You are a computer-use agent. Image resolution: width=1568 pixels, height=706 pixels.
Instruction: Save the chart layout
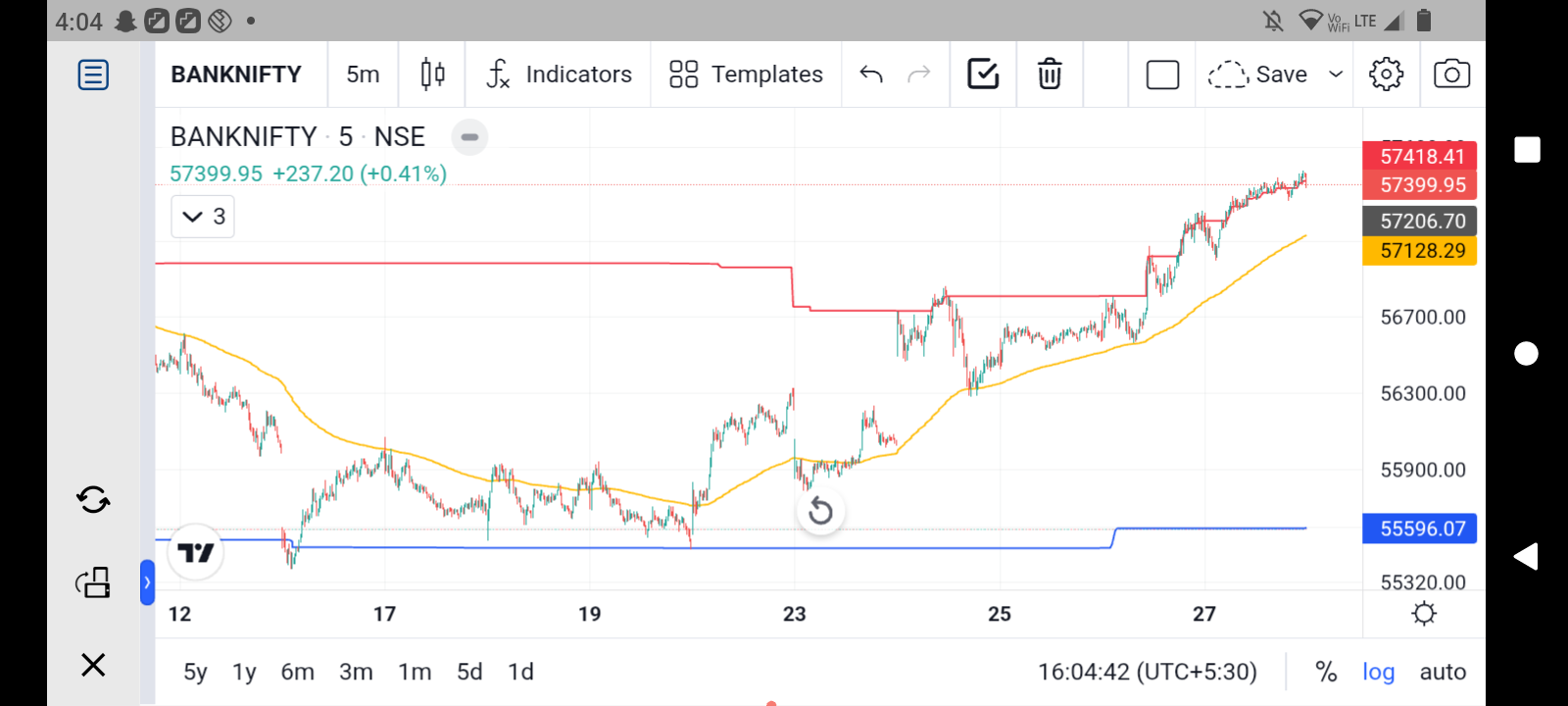point(1257,75)
